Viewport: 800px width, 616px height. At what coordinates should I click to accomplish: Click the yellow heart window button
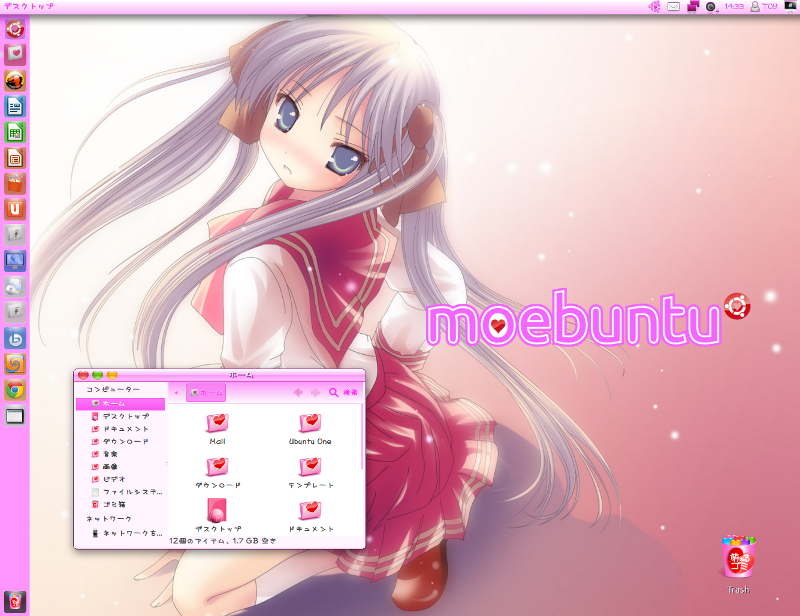(112, 375)
